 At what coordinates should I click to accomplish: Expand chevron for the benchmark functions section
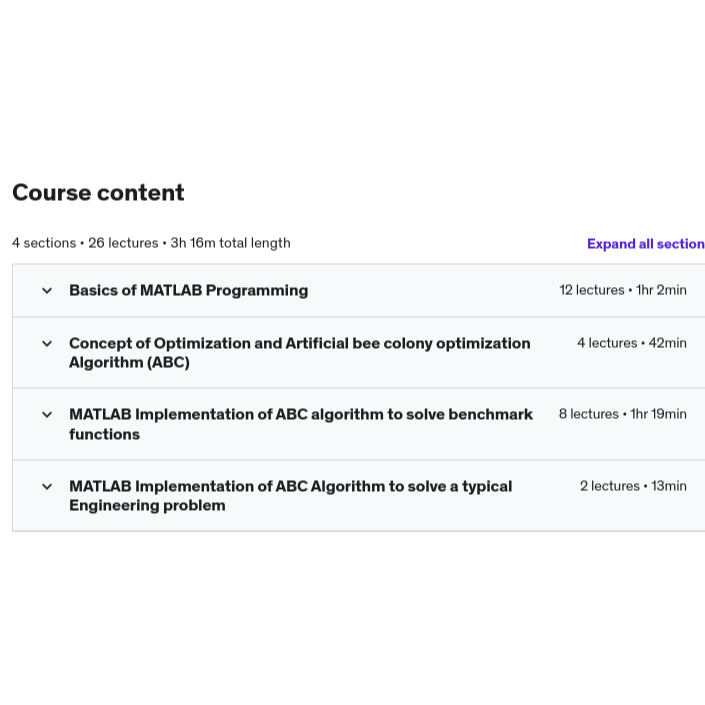point(47,415)
